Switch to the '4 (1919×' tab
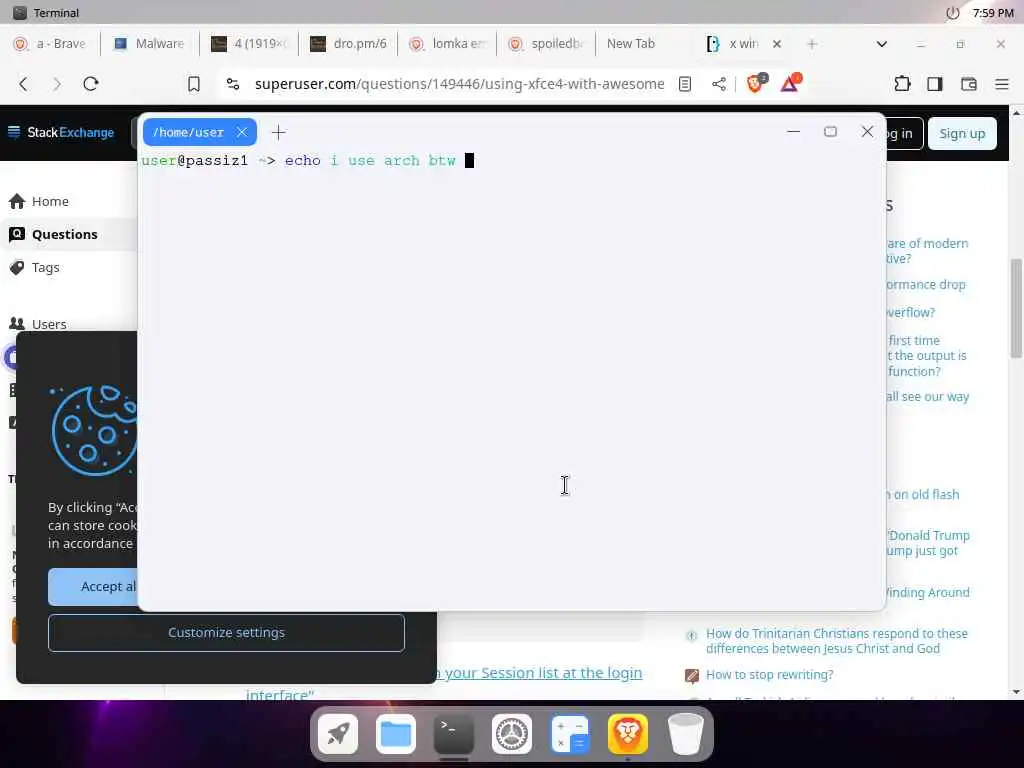Image resolution: width=1024 pixels, height=768 pixels. point(249,44)
